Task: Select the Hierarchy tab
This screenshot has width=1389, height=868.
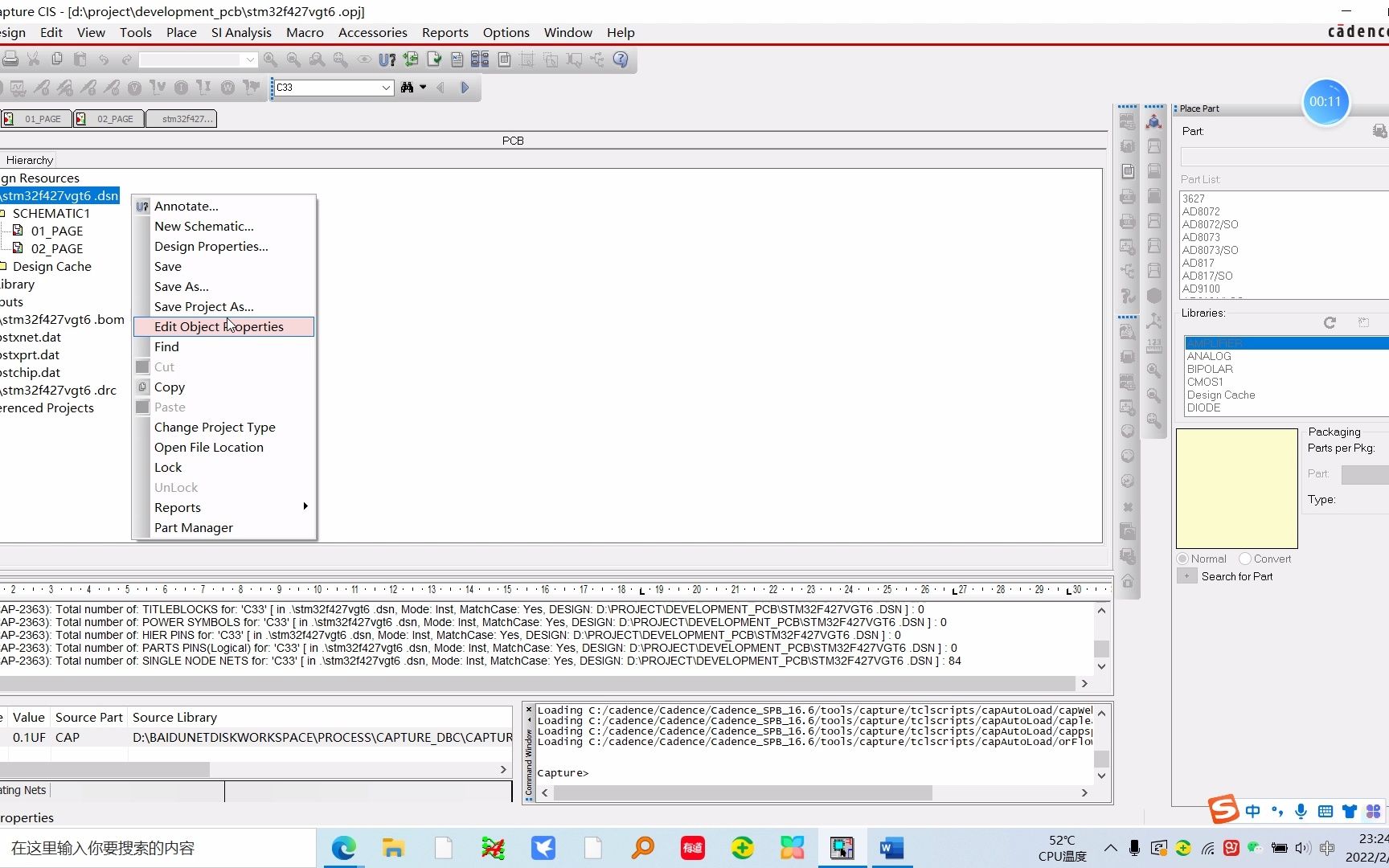Action: click(29, 160)
